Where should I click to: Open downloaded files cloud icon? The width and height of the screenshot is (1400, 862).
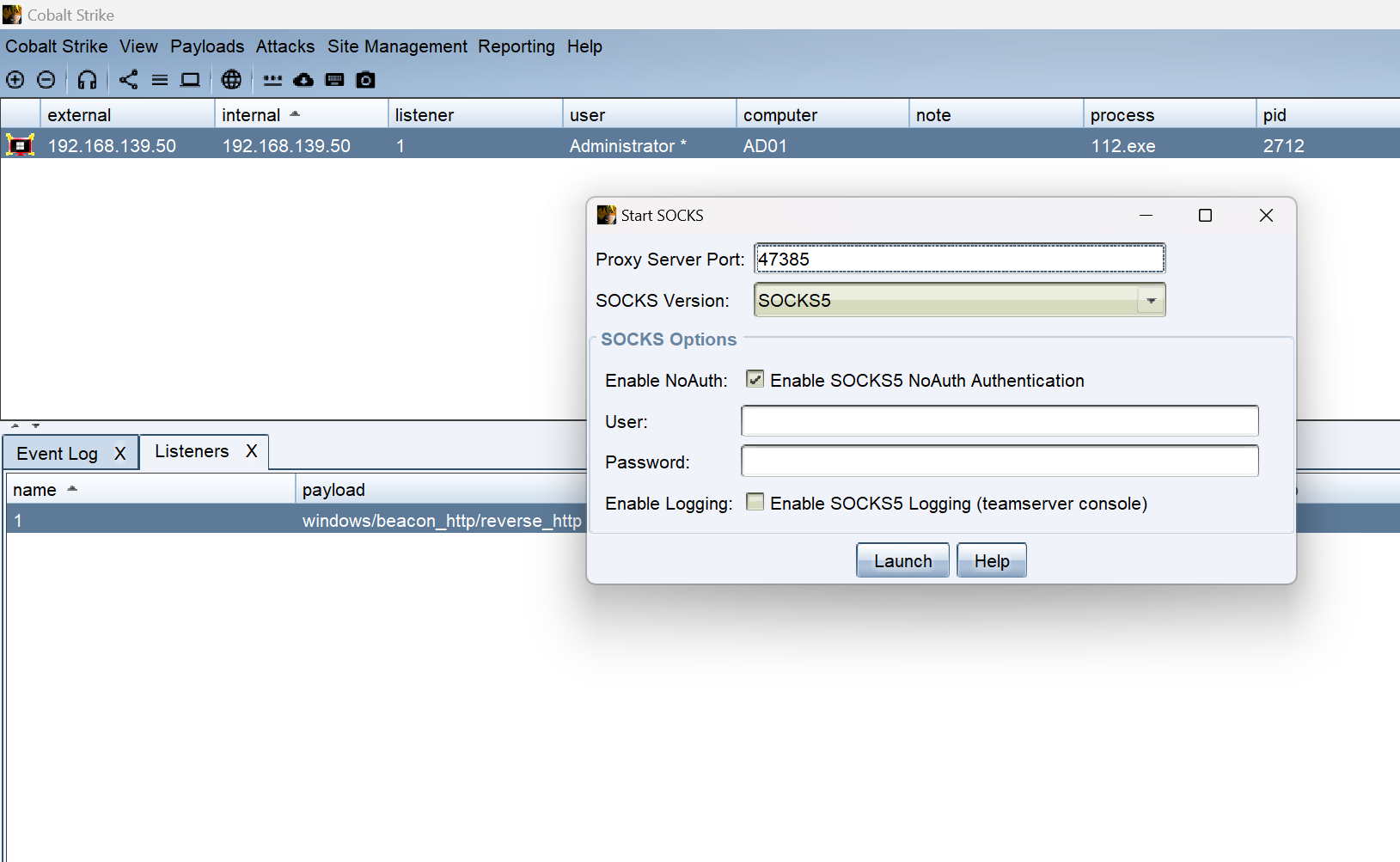click(x=303, y=80)
